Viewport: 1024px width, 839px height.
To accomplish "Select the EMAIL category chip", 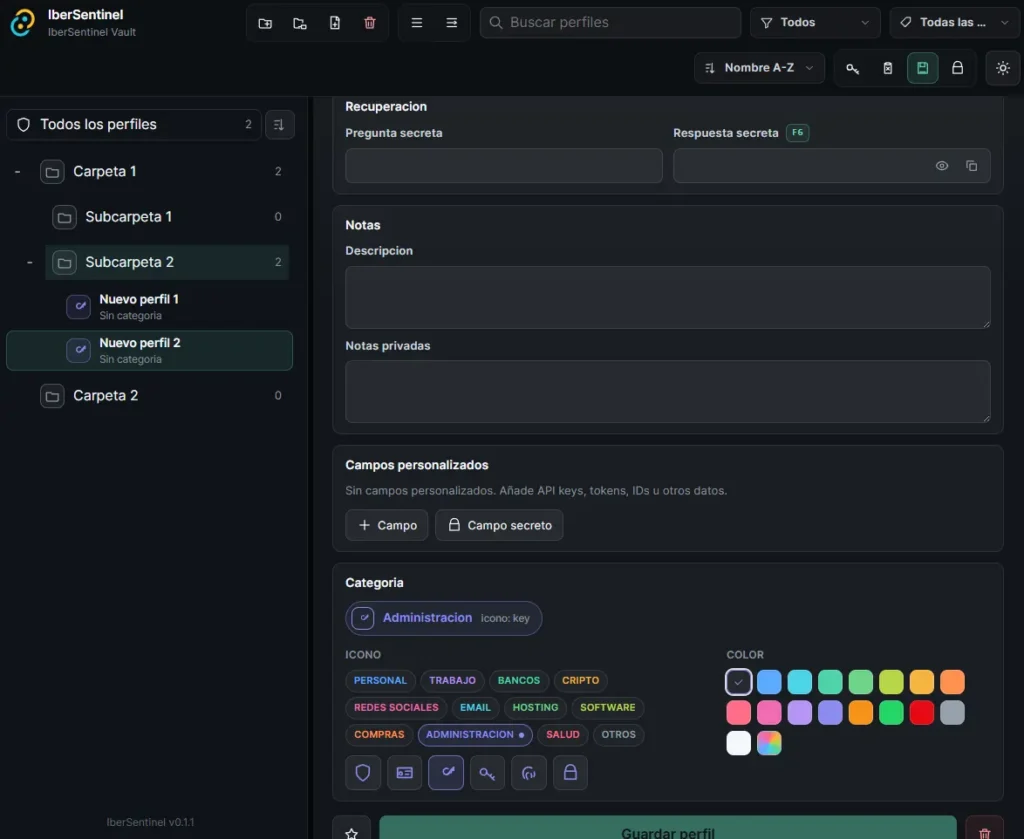I will 475,708.
